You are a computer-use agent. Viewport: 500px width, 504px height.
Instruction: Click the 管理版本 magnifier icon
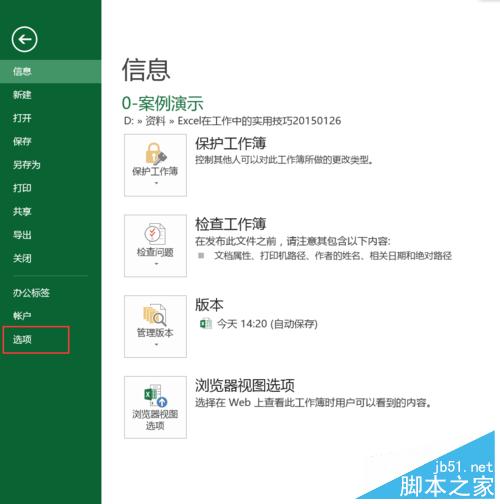click(x=155, y=315)
